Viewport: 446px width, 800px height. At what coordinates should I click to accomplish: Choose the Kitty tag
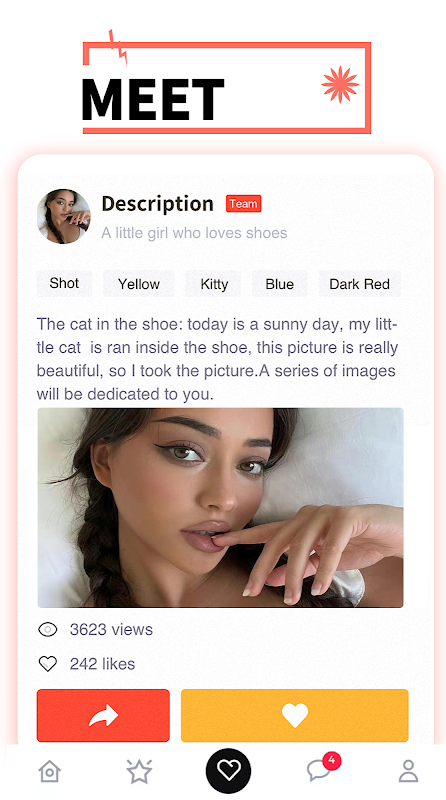(214, 284)
